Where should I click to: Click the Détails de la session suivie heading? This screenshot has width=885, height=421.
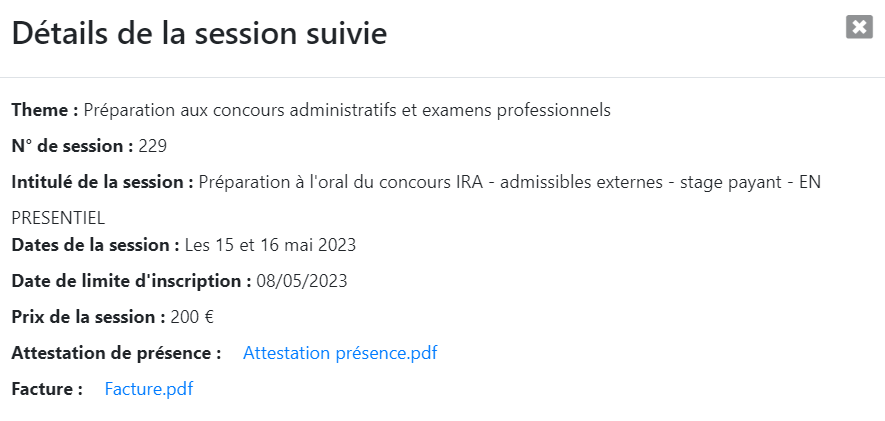(x=199, y=33)
